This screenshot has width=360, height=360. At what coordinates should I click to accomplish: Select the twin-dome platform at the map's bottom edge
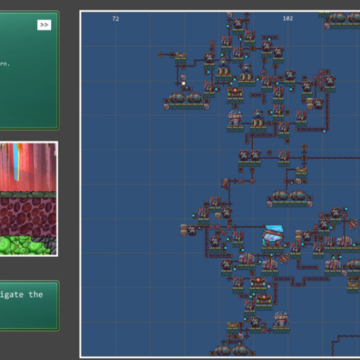pyautogui.click(x=233, y=350)
